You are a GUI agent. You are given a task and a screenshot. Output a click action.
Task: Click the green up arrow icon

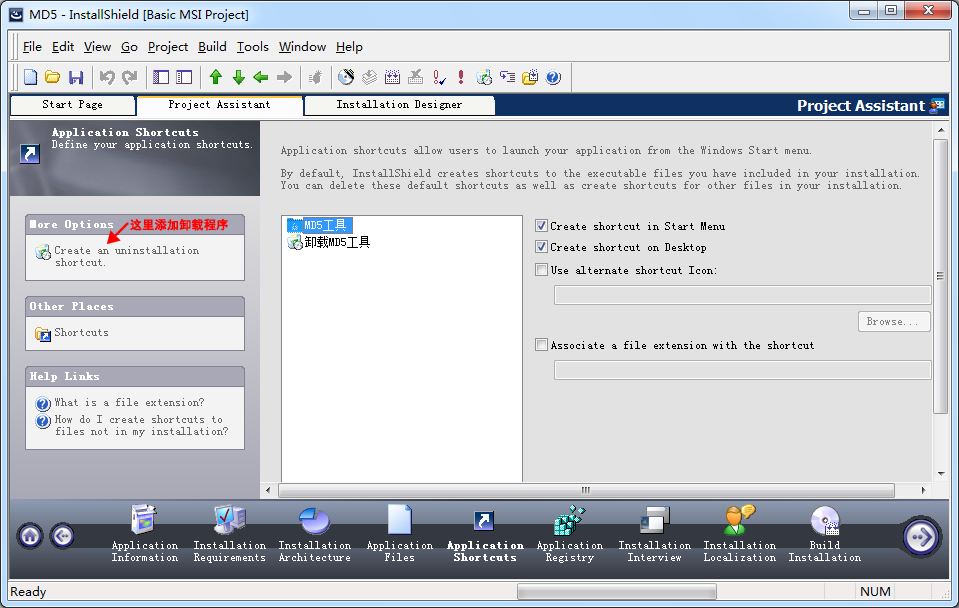pyautogui.click(x=215, y=77)
